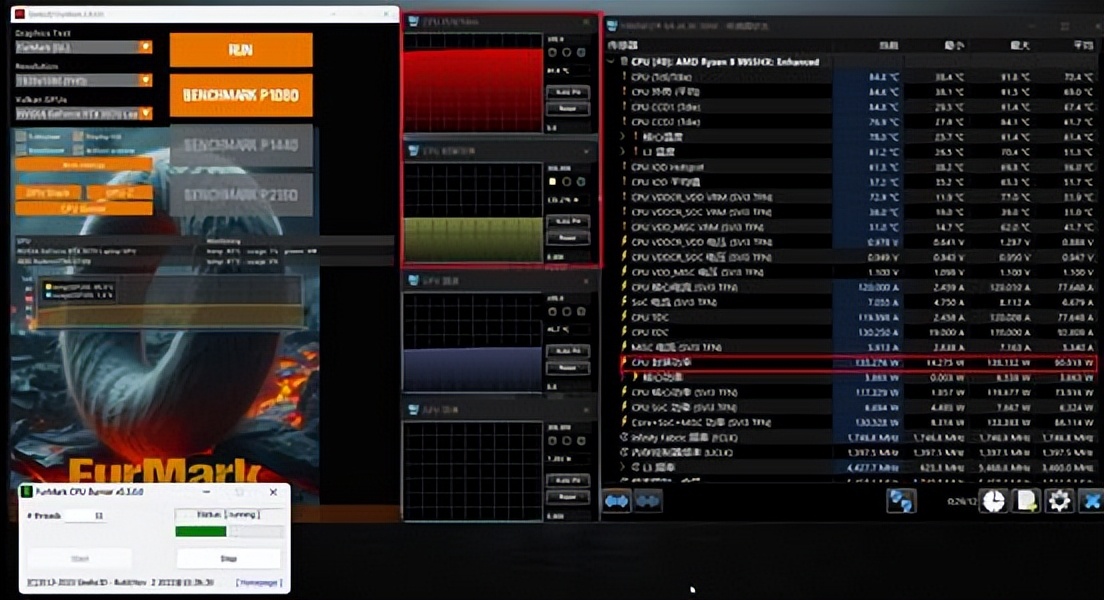Select first color circle in red graph window
The image size is (1104, 600).
(553, 53)
